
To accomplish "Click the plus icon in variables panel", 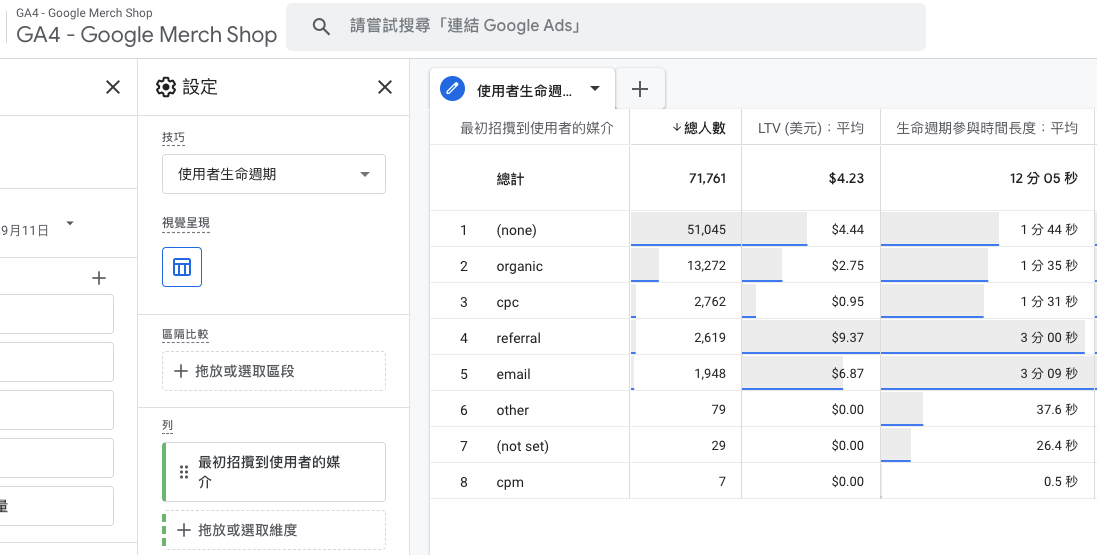I will (99, 278).
